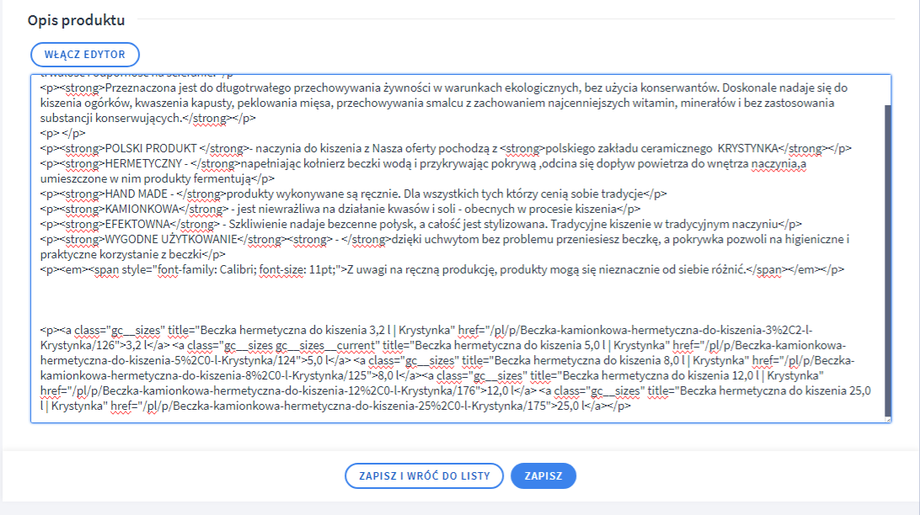The height and width of the screenshot is (515, 920).
Task: Click 'praktyczne korzystanie z beczki' text
Action: coord(120,255)
